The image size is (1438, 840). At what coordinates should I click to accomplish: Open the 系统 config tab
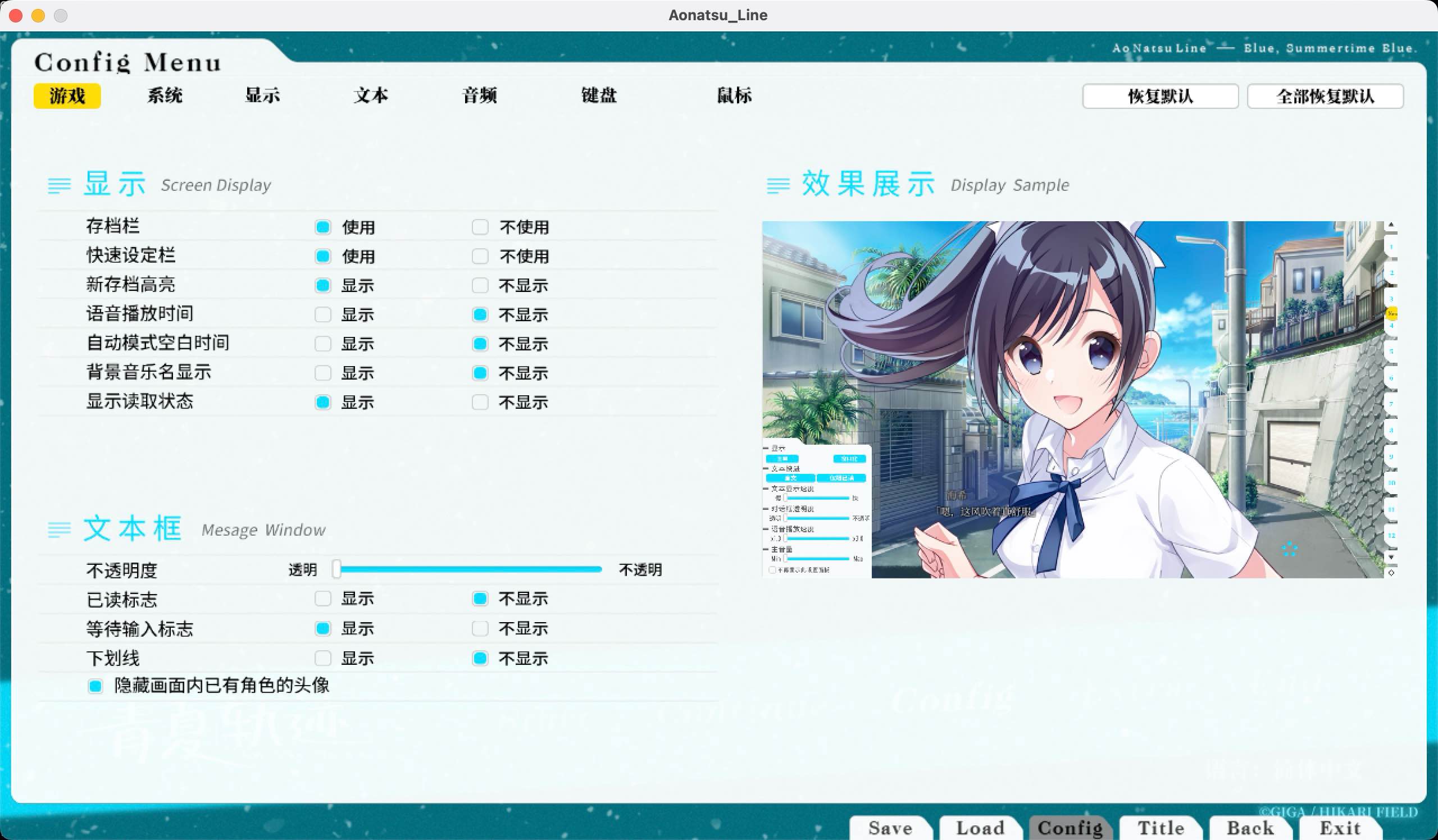165,95
